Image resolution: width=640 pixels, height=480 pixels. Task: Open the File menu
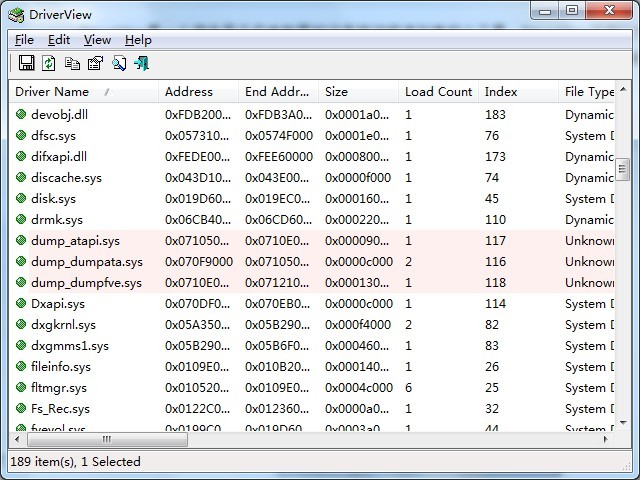pyautogui.click(x=24, y=40)
